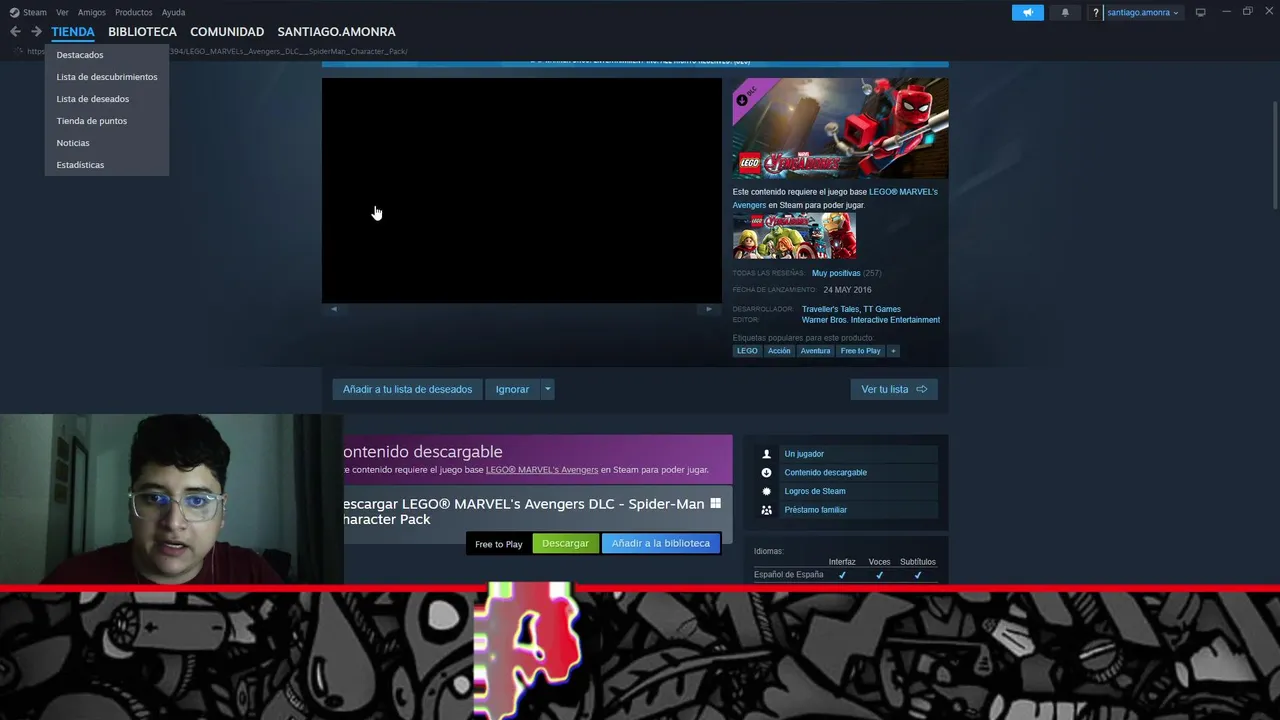The image size is (1280, 720).
Task: Open developer Traveller's Tales link
Action: 830,309
